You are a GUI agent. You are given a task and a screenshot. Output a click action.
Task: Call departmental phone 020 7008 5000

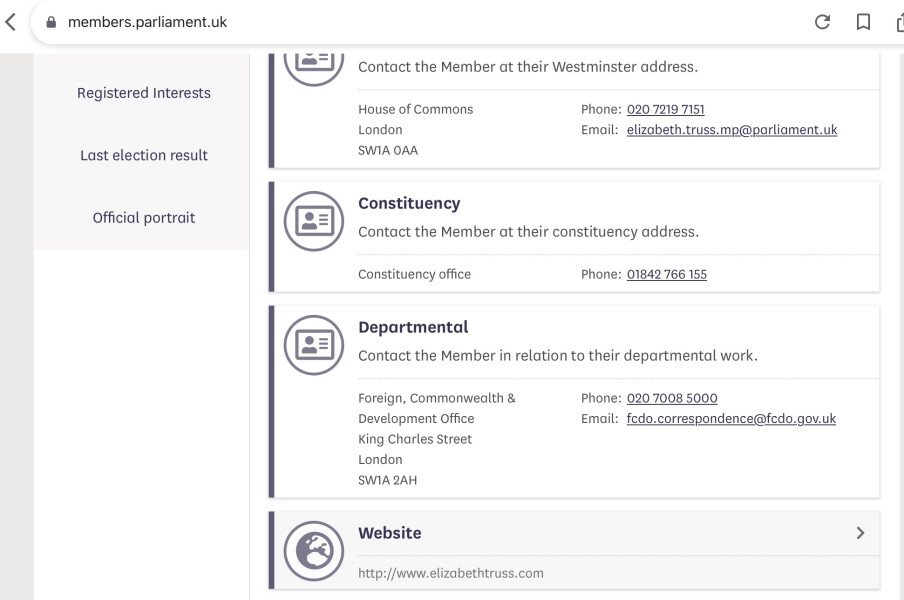(672, 398)
